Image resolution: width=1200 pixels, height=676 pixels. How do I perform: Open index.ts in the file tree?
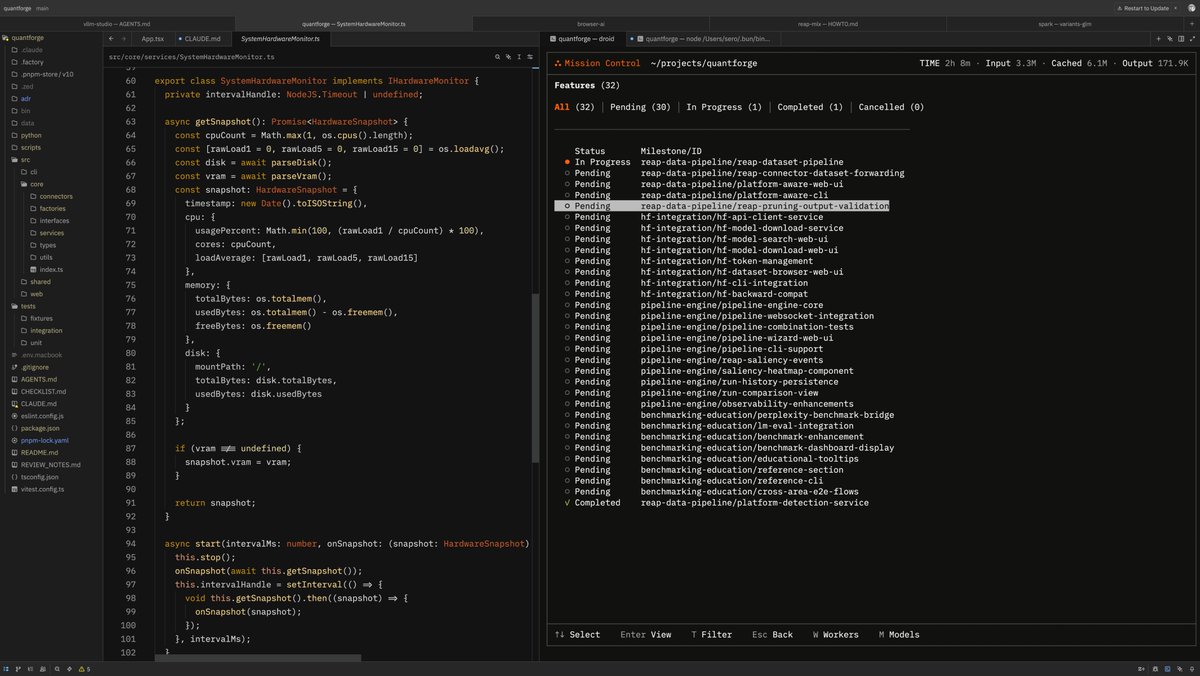click(x=51, y=270)
